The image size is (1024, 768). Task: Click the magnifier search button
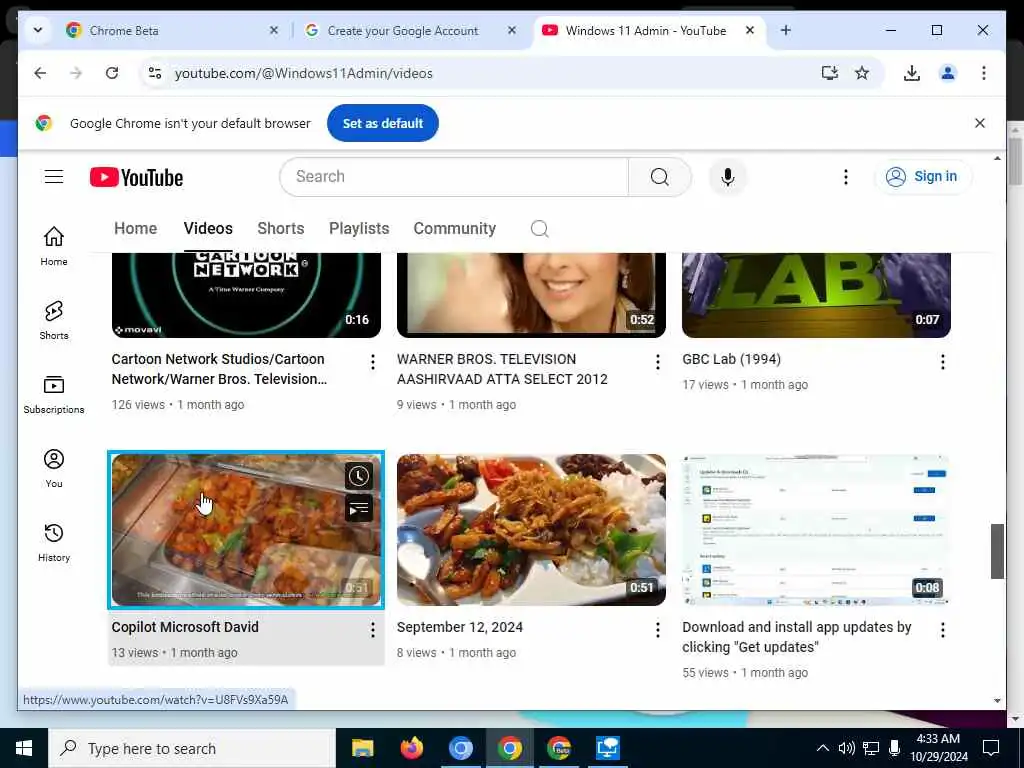click(660, 177)
